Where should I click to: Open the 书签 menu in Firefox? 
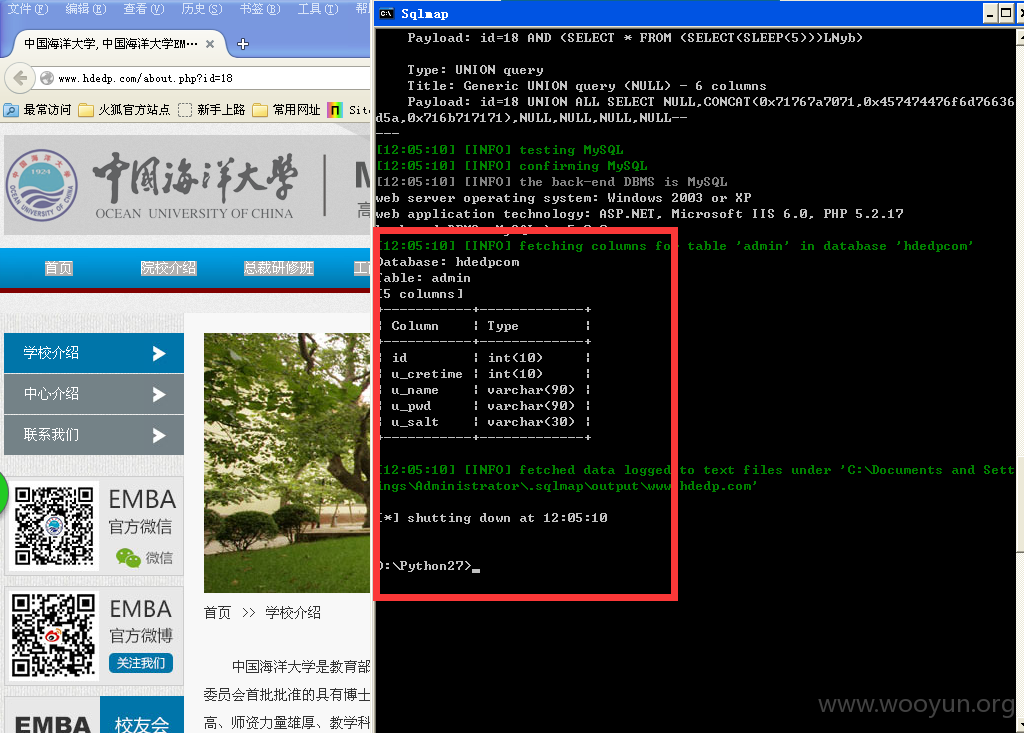click(x=260, y=8)
